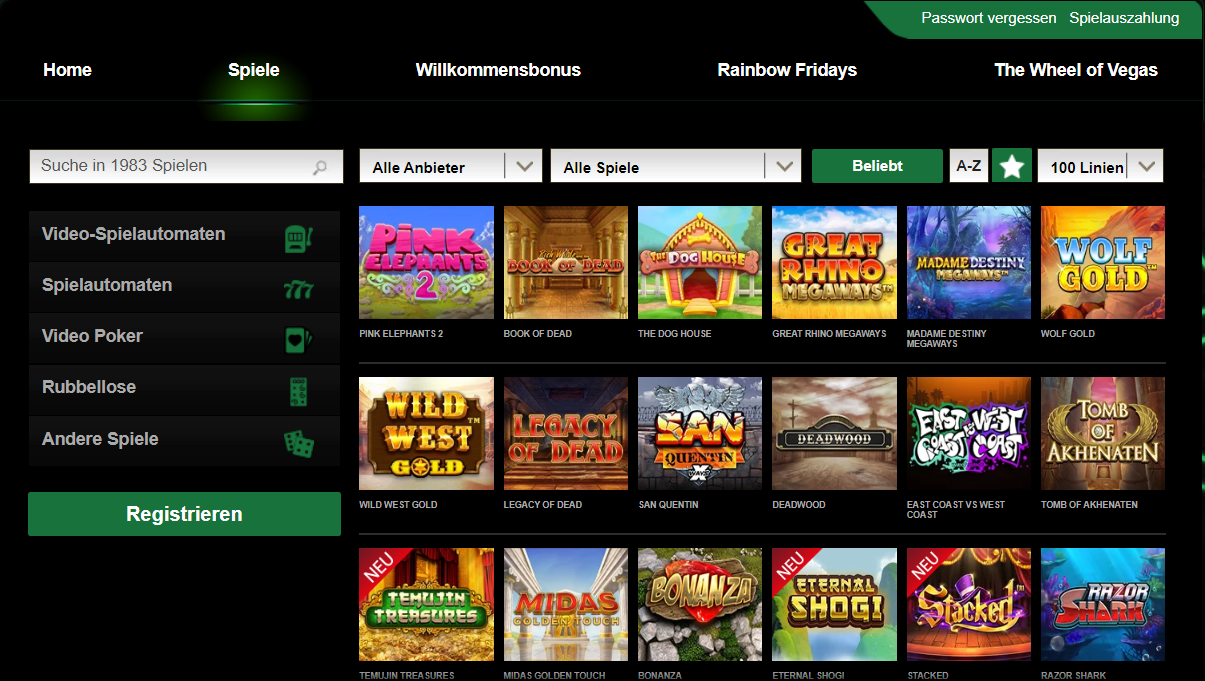Open the Stacked game thumbnail

(969, 604)
